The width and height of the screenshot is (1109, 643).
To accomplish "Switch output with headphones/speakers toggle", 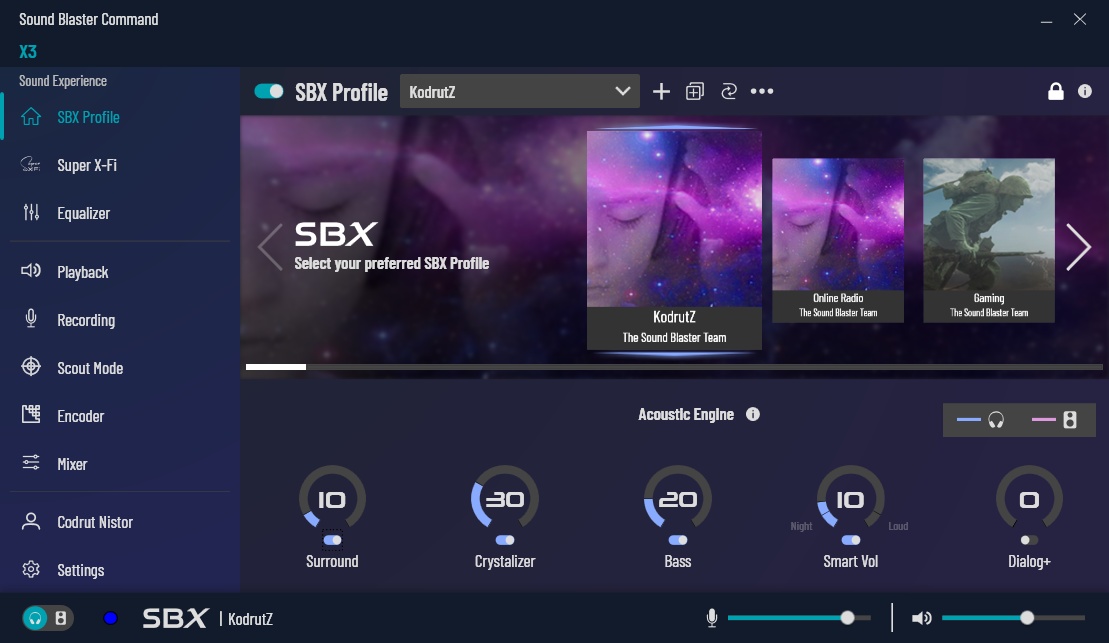I will click(47, 618).
